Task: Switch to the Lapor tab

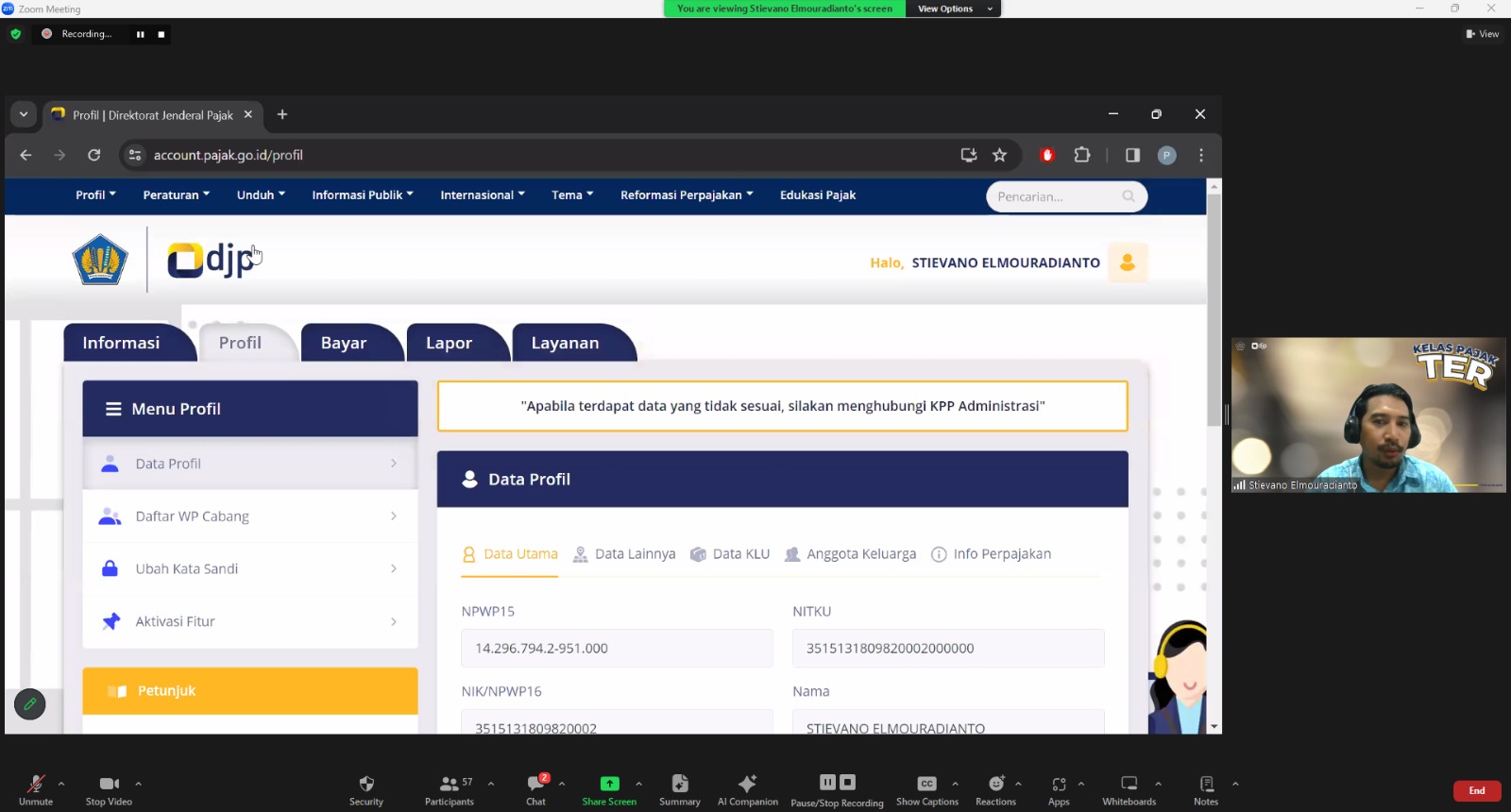Action: 449,343
